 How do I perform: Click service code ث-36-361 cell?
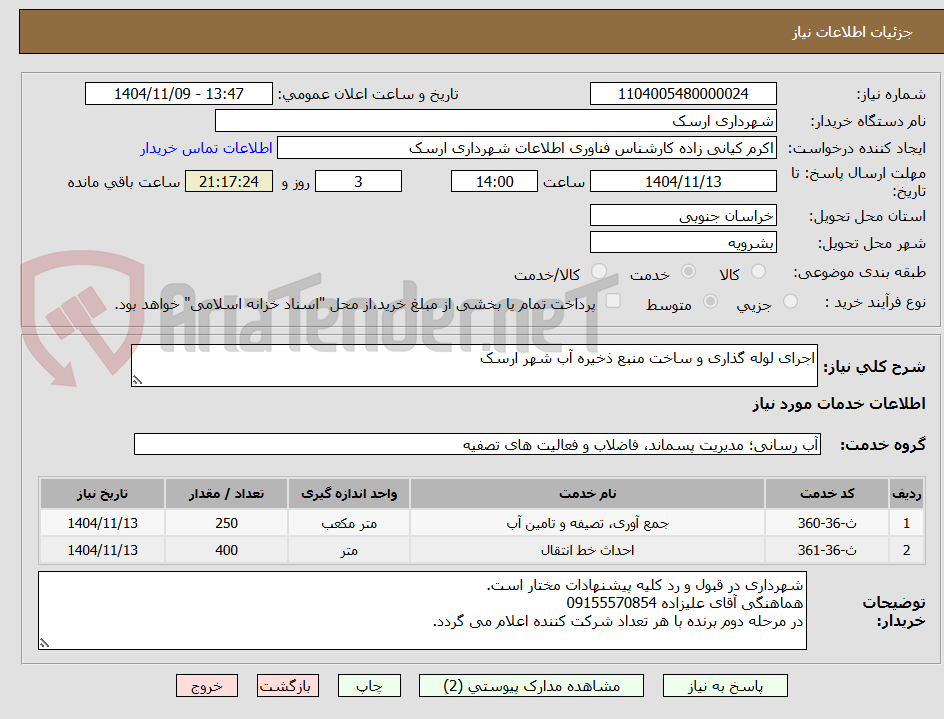click(827, 550)
